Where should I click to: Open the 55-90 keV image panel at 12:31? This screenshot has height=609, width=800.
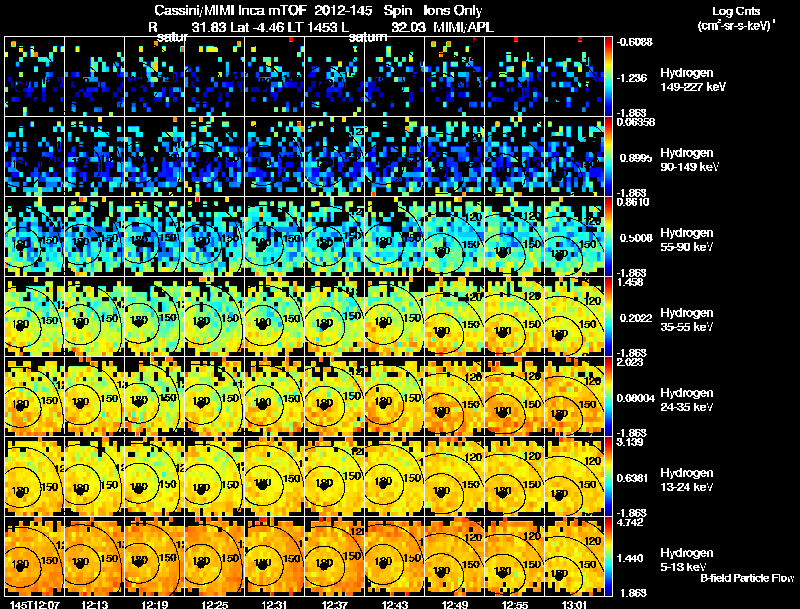tap(274, 236)
